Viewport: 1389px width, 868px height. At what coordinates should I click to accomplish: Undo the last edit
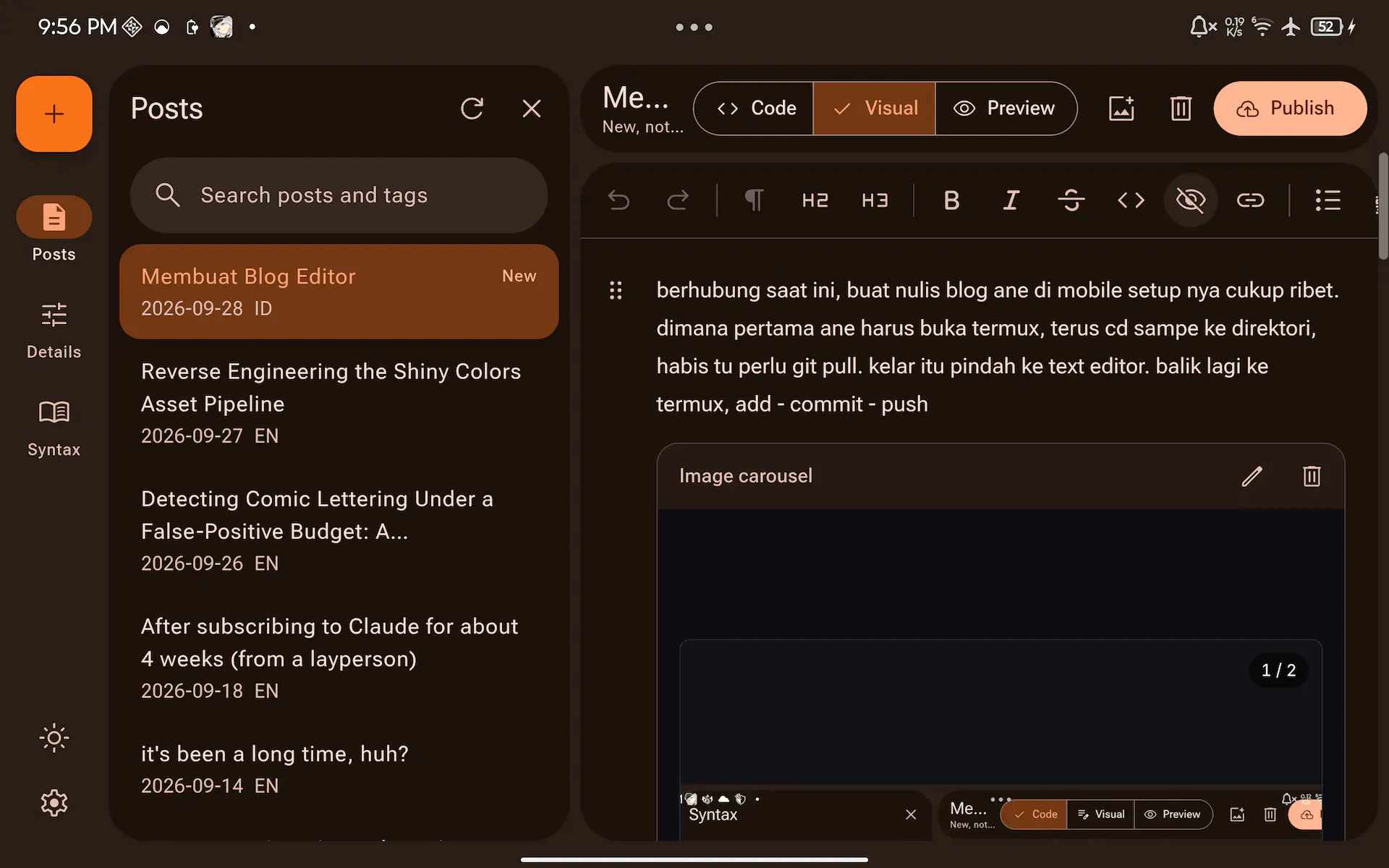[x=619, y=200]
